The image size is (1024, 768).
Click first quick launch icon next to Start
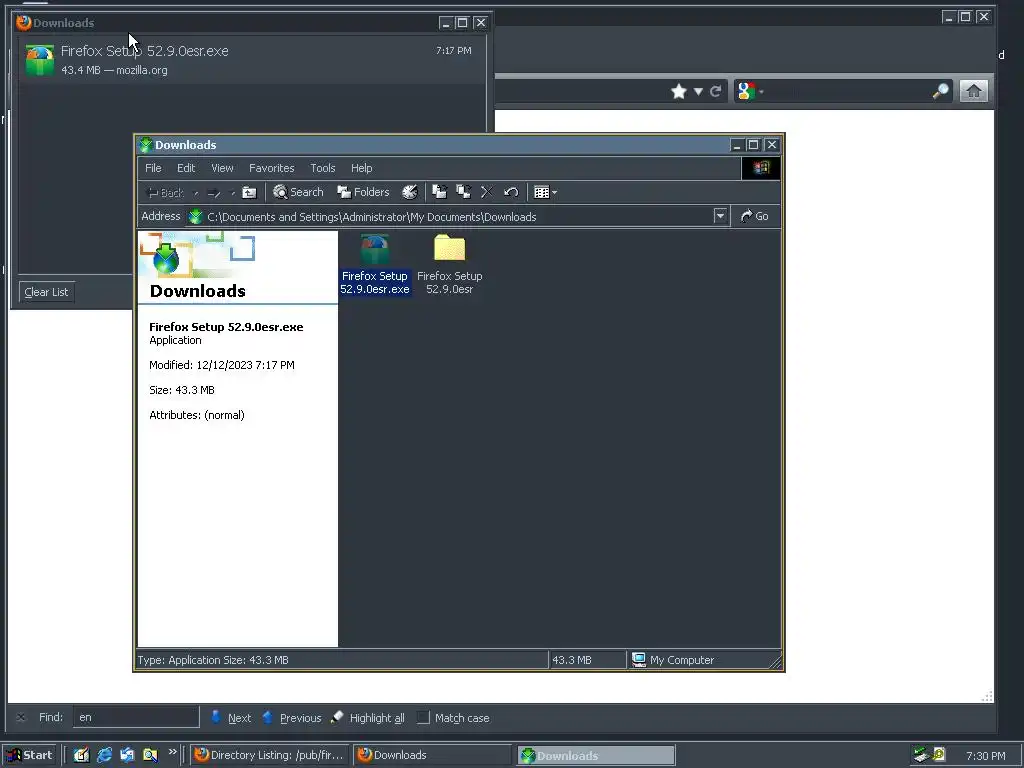pos(81,755)
